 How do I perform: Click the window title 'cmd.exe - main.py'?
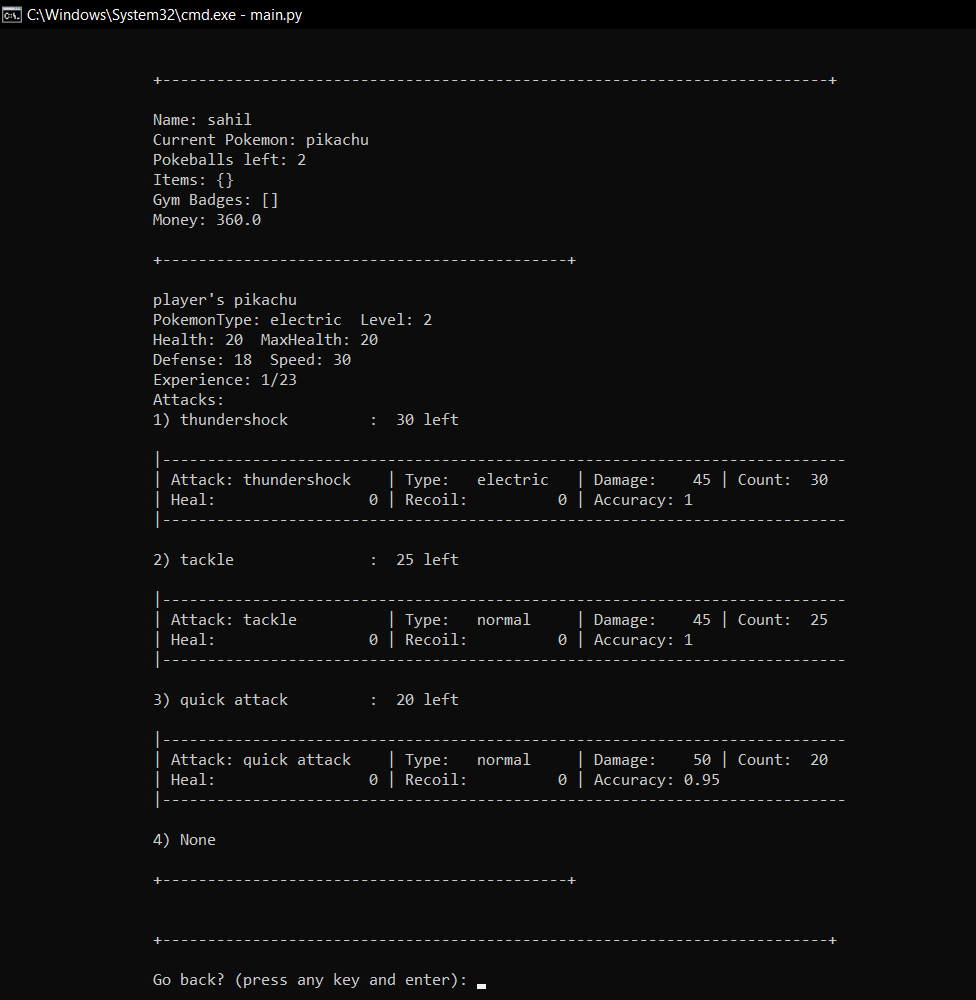(165, 15)
